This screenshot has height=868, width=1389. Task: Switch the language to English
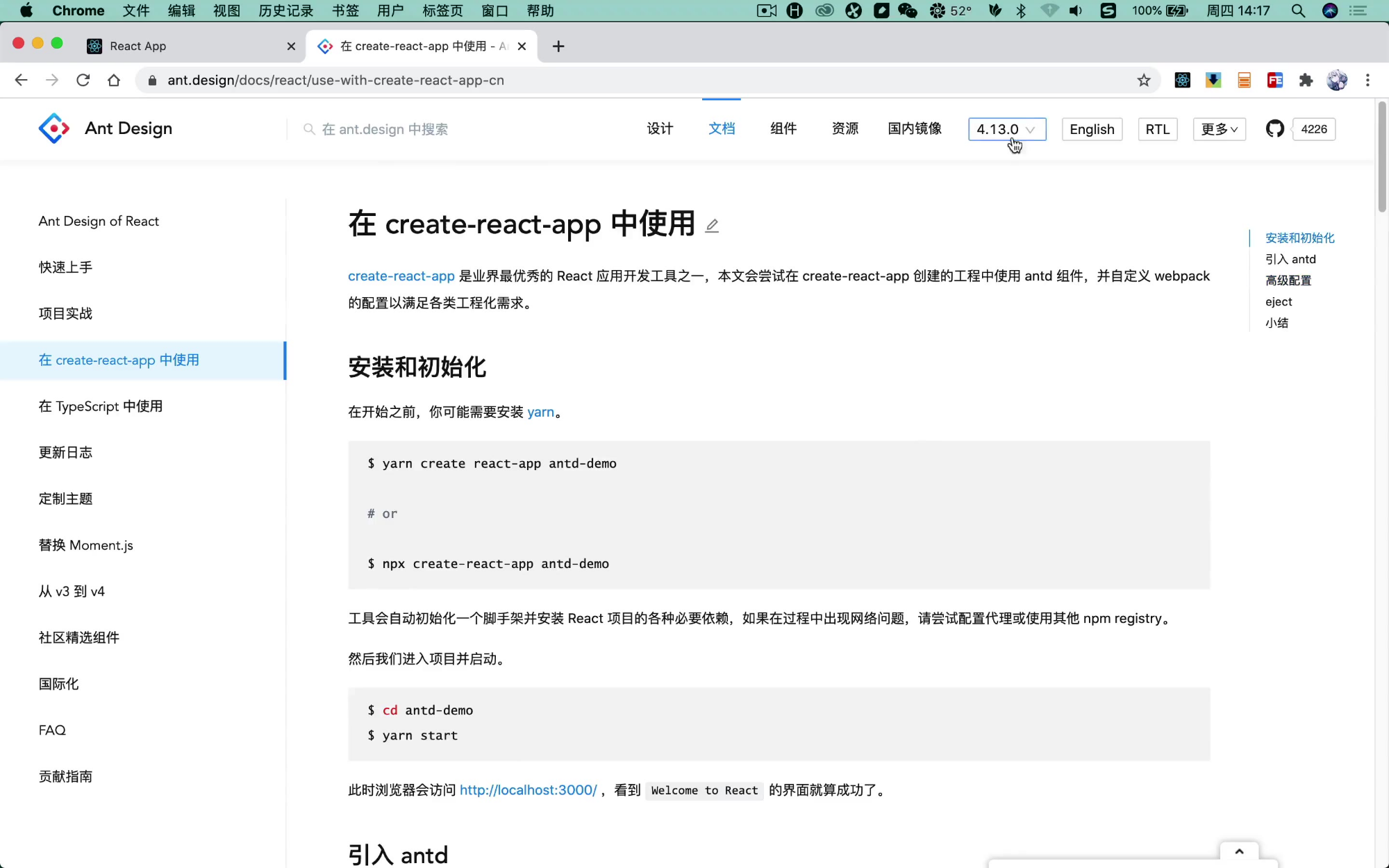[x=1092, y=129]
